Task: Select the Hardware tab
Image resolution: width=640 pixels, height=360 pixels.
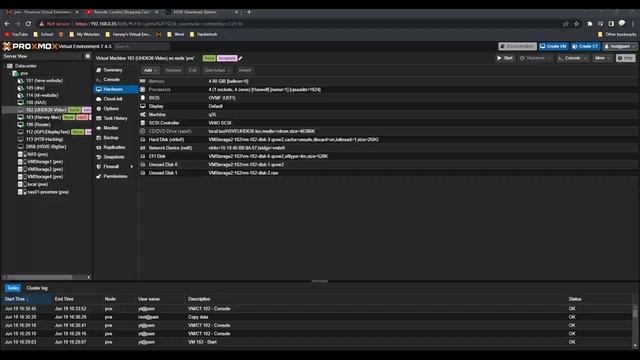Action: click(116, 89)
